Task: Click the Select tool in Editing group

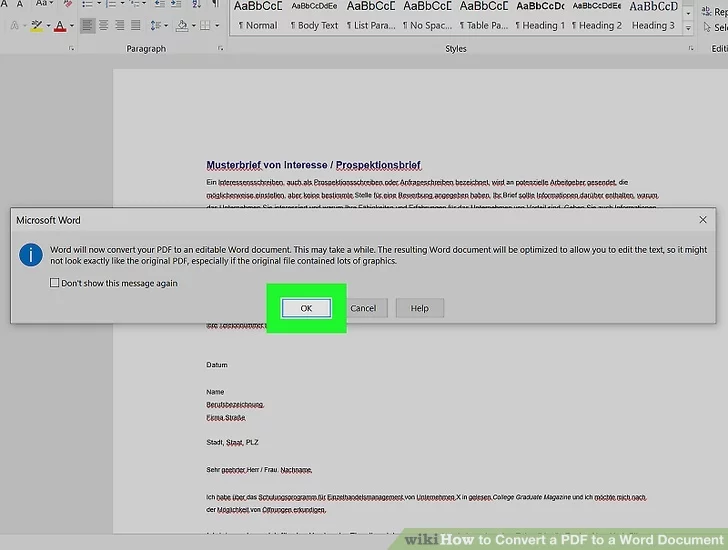Action: coord(715,27)
